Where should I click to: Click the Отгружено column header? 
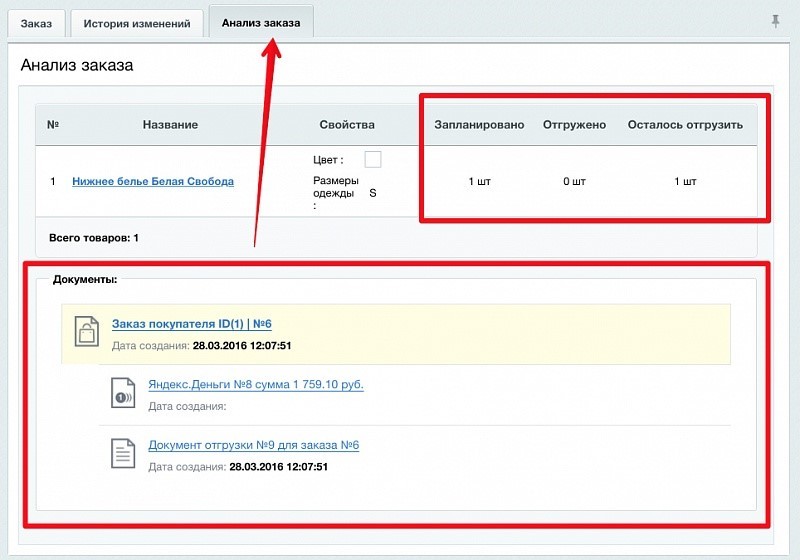574,124
